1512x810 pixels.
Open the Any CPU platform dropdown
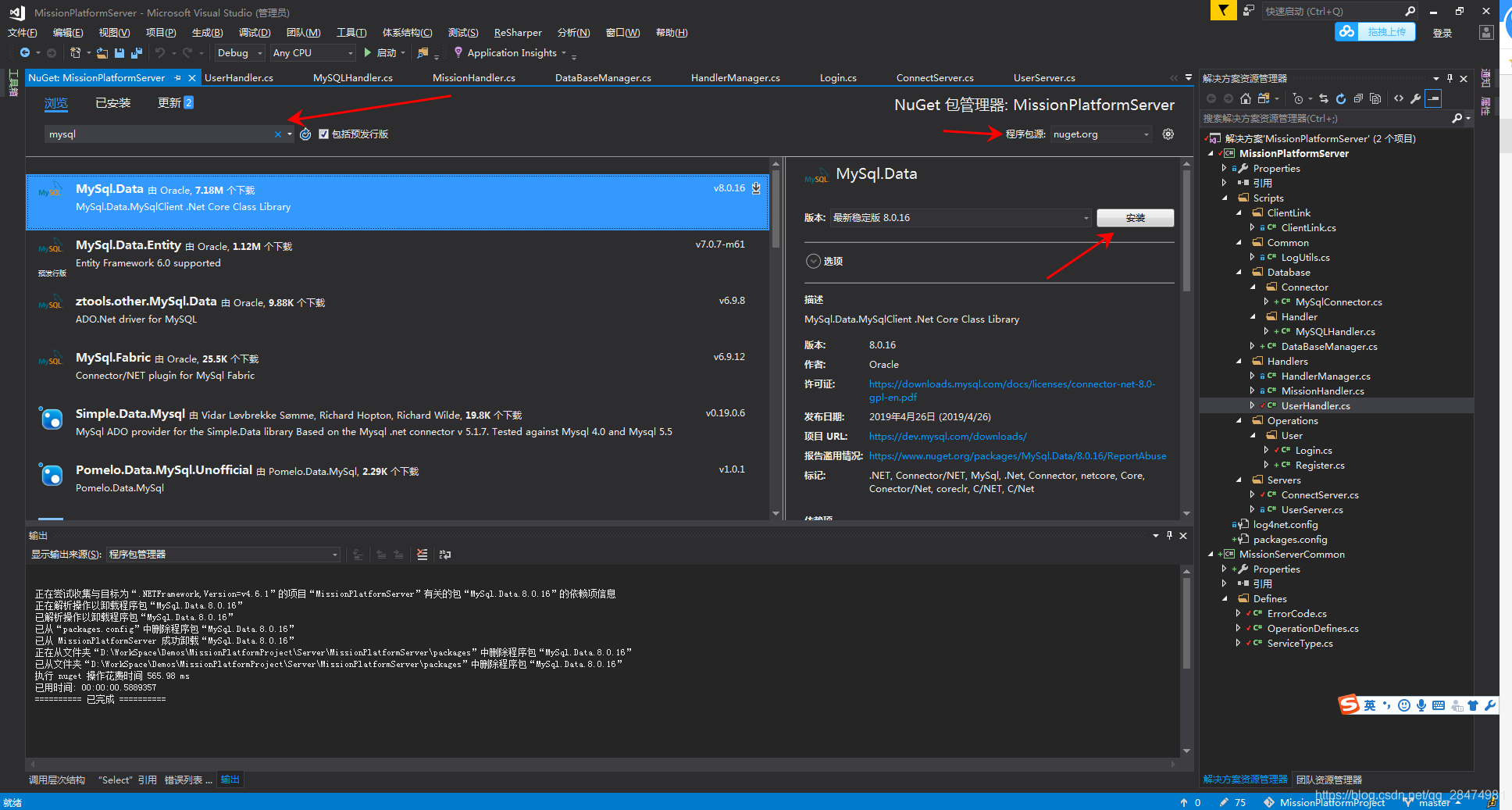coord(312,53)
